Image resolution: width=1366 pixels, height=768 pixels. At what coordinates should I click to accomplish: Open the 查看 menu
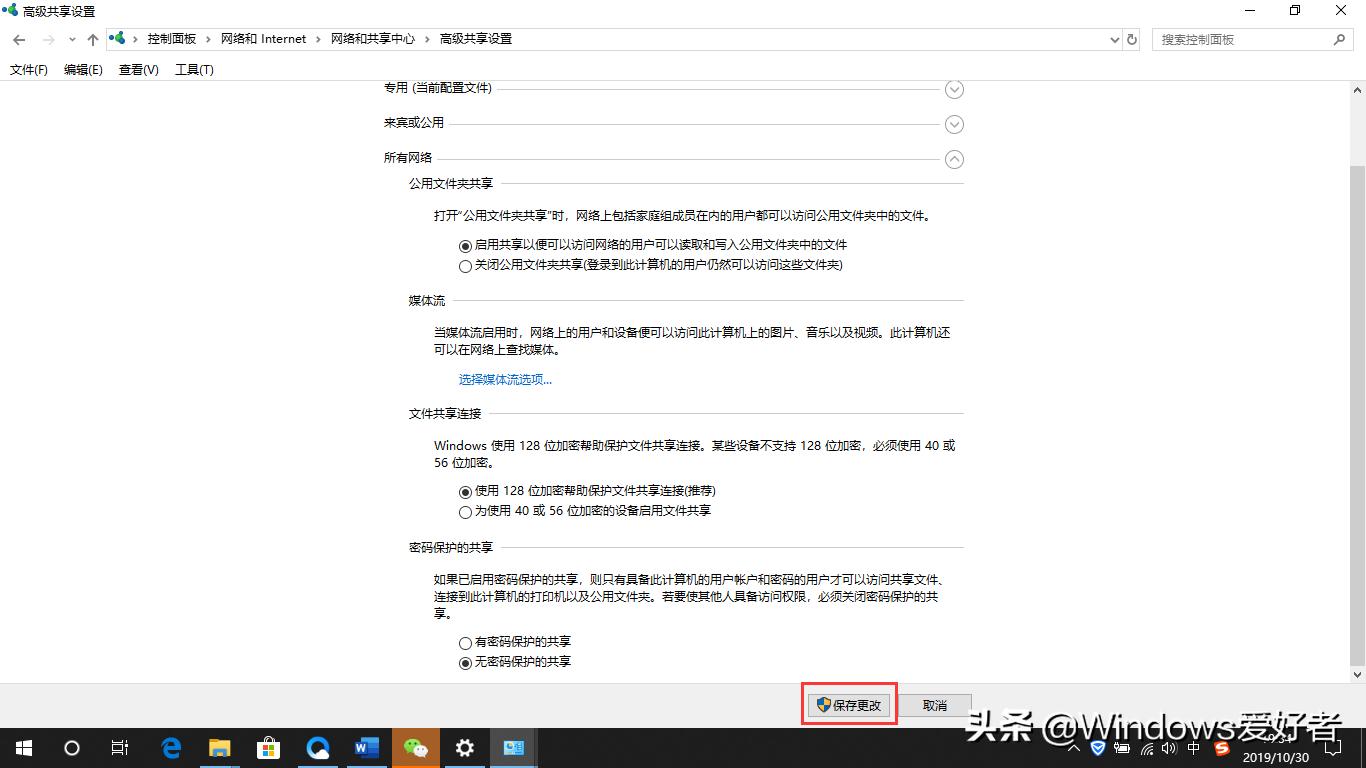click(x=138, y=70)
